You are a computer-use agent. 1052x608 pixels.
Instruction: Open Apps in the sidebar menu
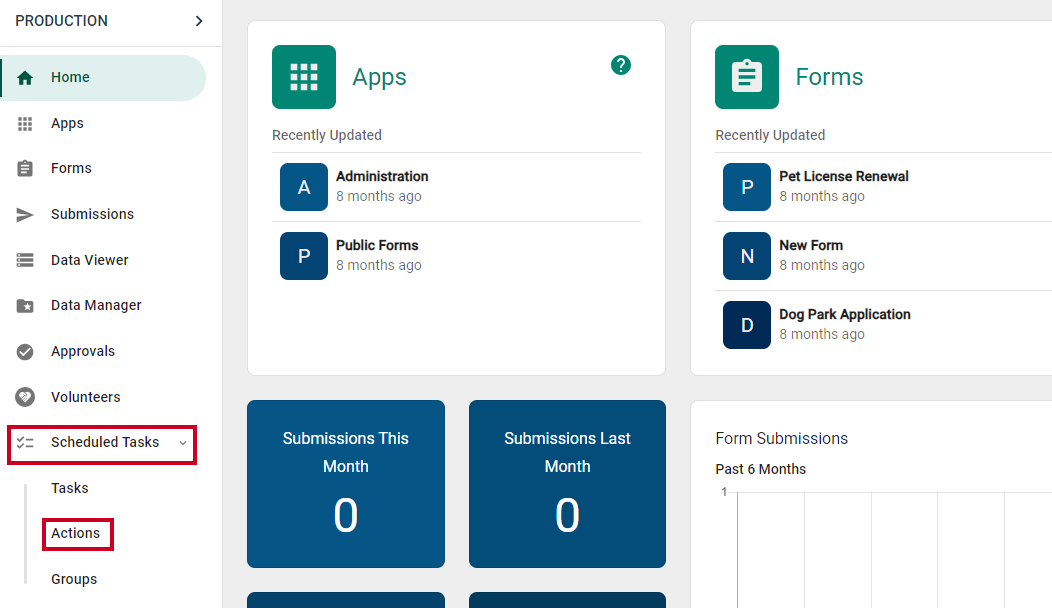[x=67, y=123]
